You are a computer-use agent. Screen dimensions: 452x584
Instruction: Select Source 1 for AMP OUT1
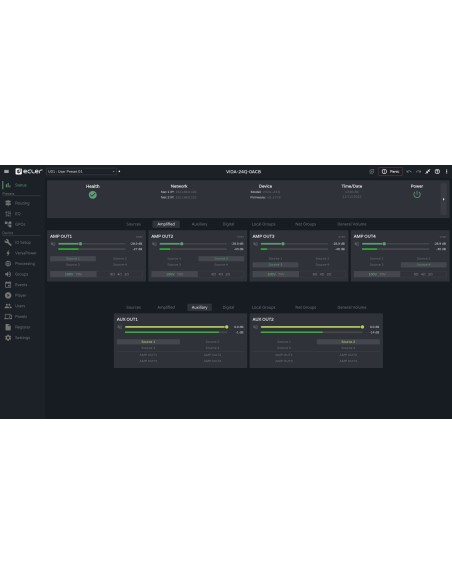coord(73,258)
